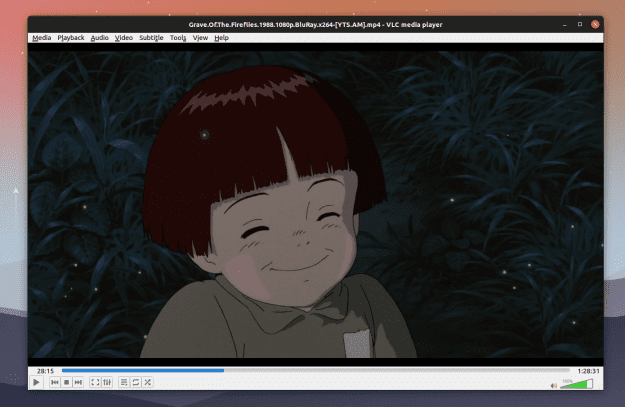The image size is (625, 407).
Task: Toggle the playlist view icon
Action: click(124, 382)
